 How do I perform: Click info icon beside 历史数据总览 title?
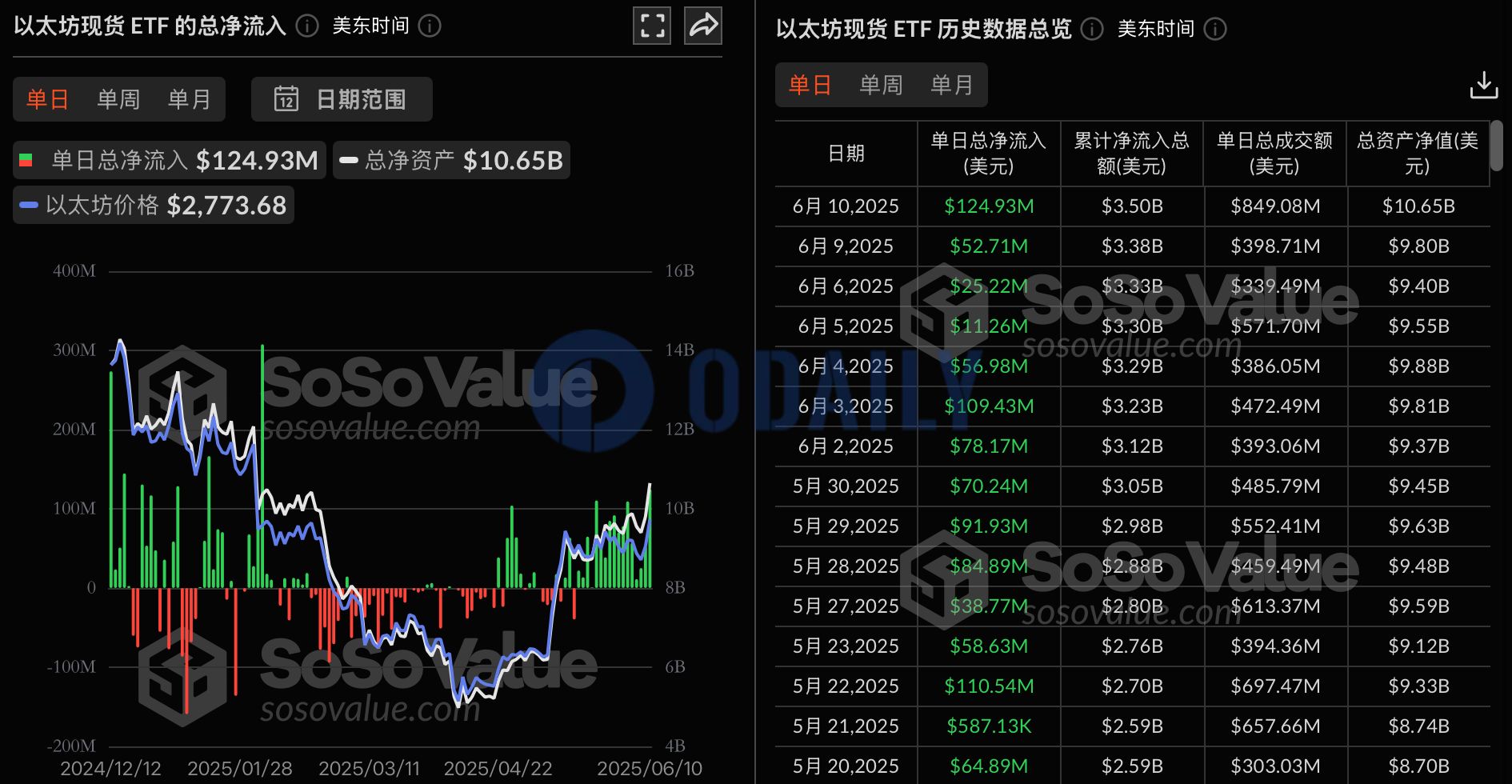[1092, 30]
